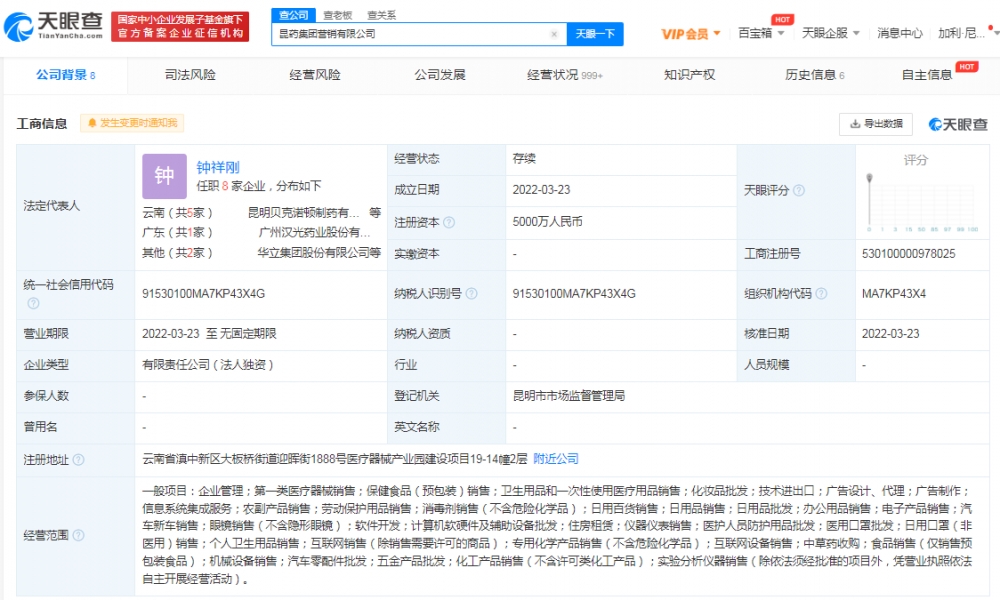
Task: Click the bell icon in 发生变更时通知我
Action: pyautogui.click(x=92, y=123)
